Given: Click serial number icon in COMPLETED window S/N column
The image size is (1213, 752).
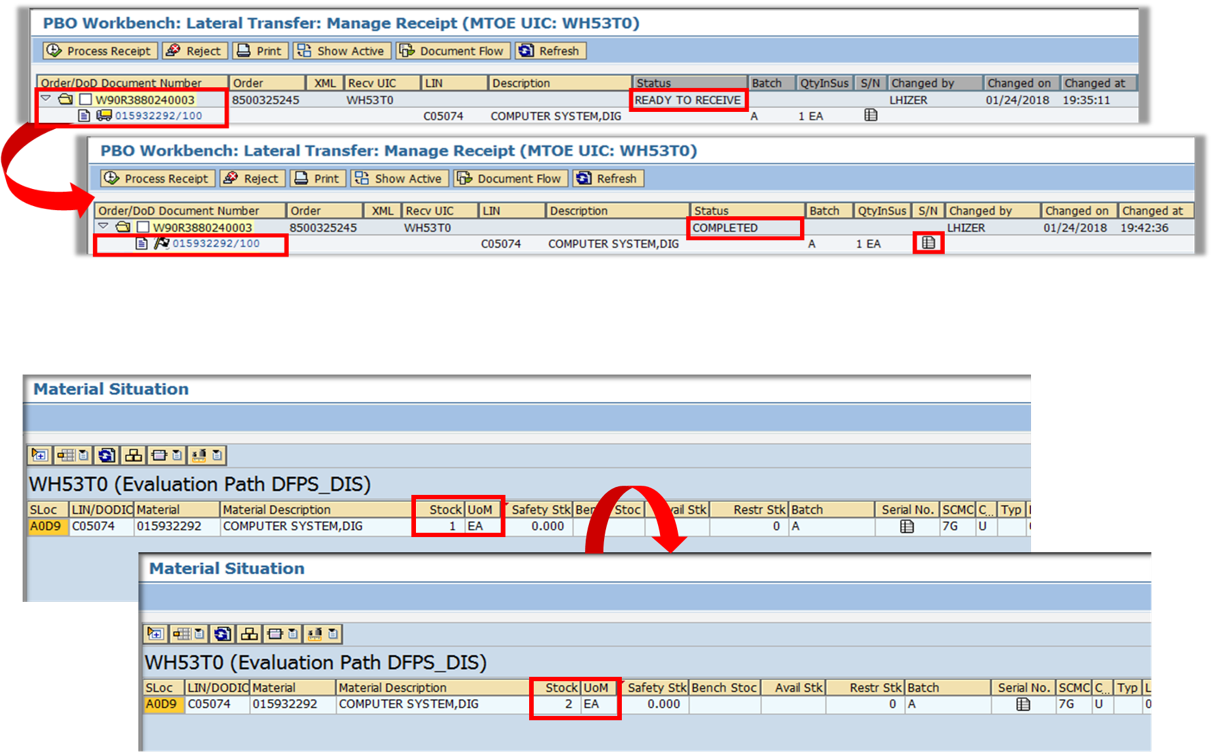Looking at the screenshot, I should [x=928, y=243].
